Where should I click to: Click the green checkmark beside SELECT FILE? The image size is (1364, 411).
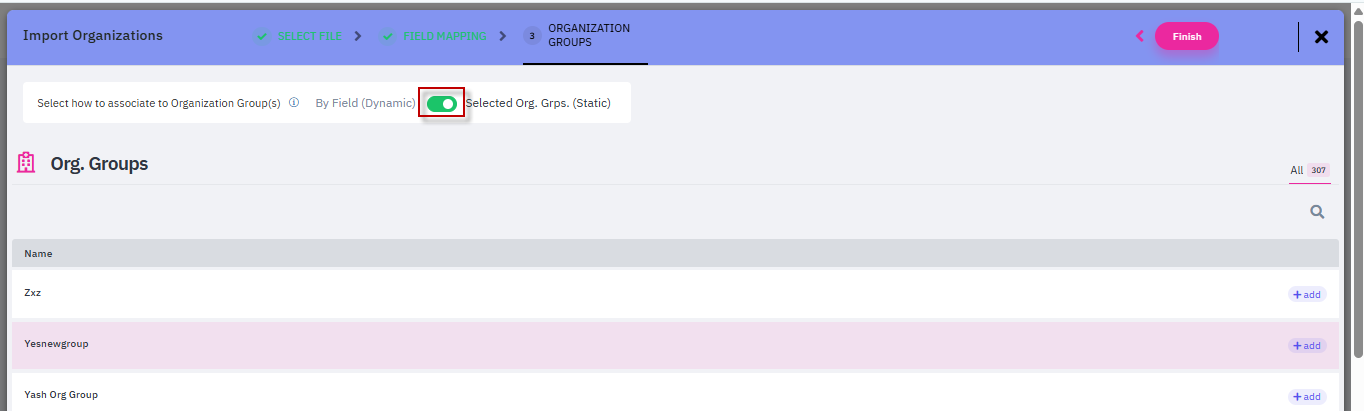[262, 36]
